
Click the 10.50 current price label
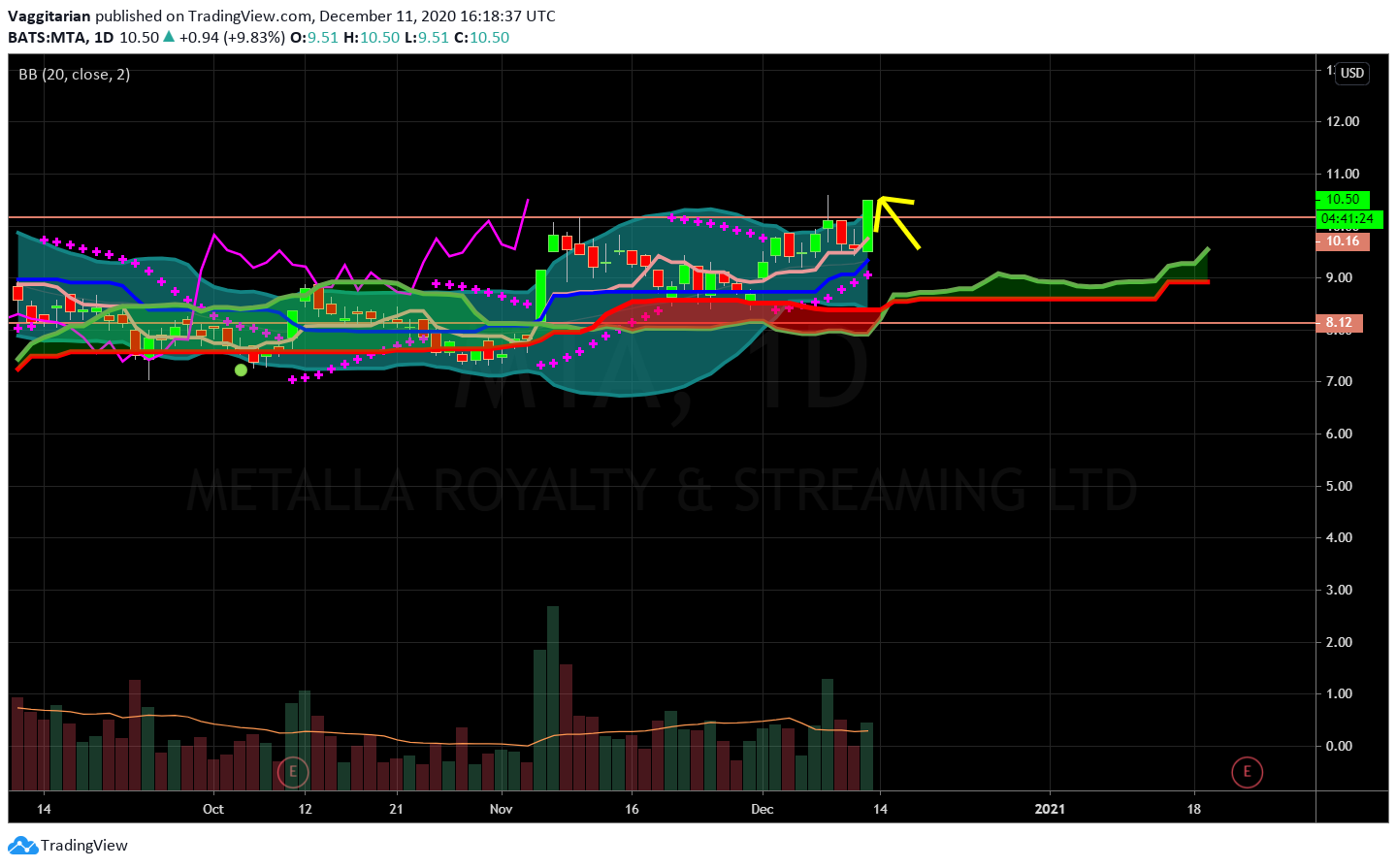pos(1343,199)
